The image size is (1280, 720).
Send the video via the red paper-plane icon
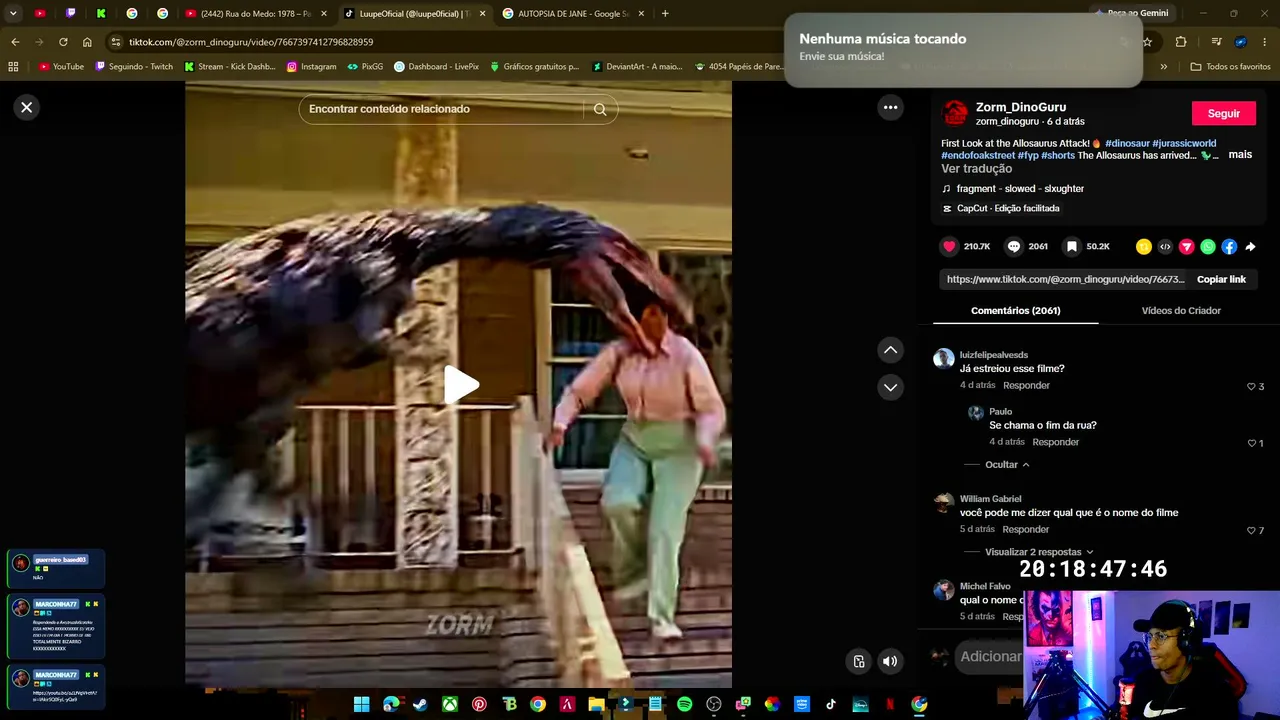(x=1186, y=246)
